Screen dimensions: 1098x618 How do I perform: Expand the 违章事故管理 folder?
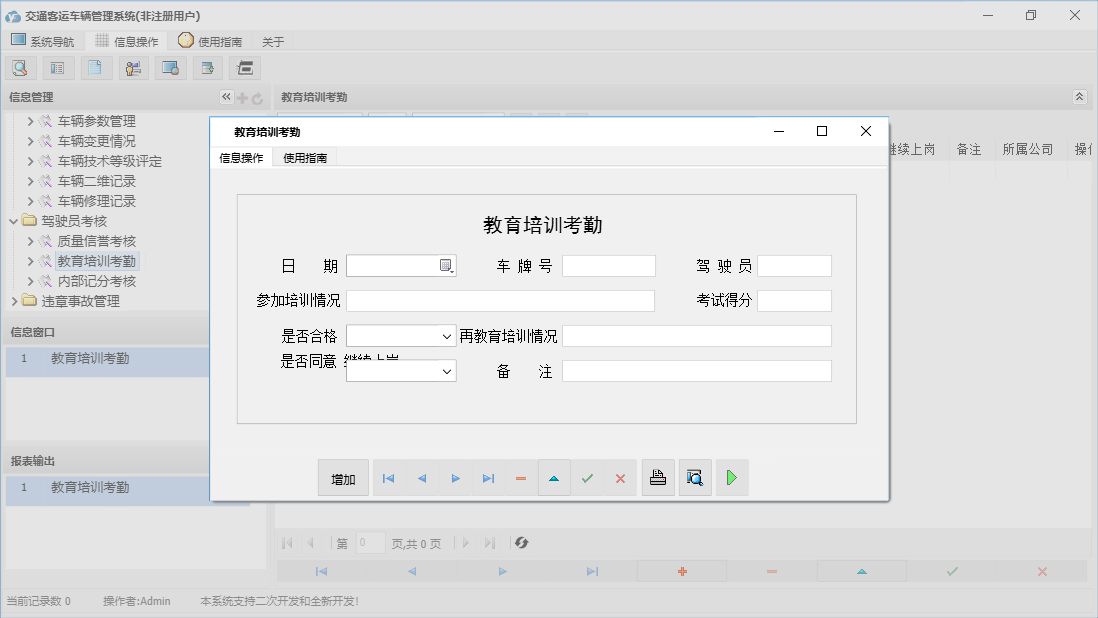[x=14, y=301]
